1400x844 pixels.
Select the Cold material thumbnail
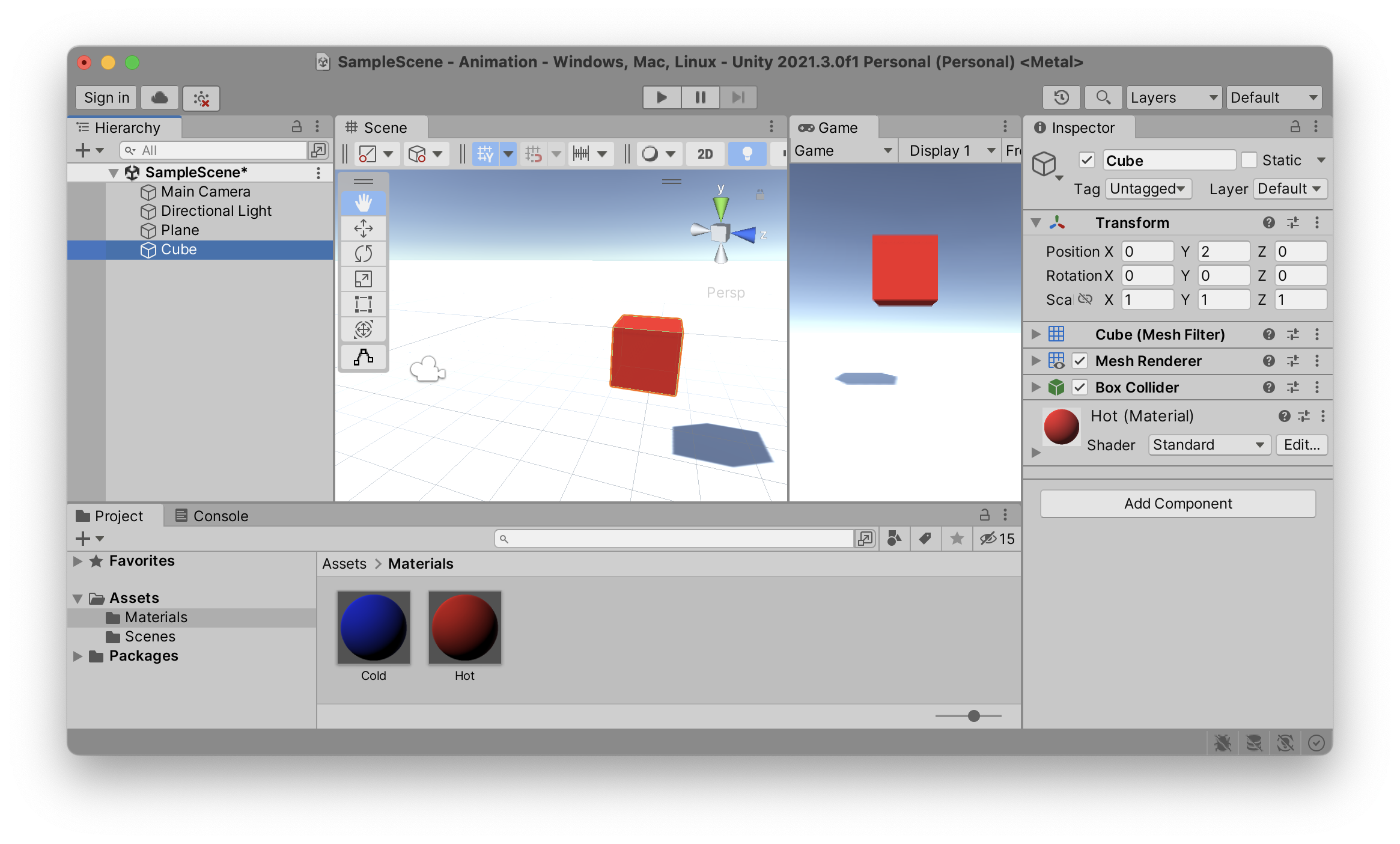(x=374, y=628)
